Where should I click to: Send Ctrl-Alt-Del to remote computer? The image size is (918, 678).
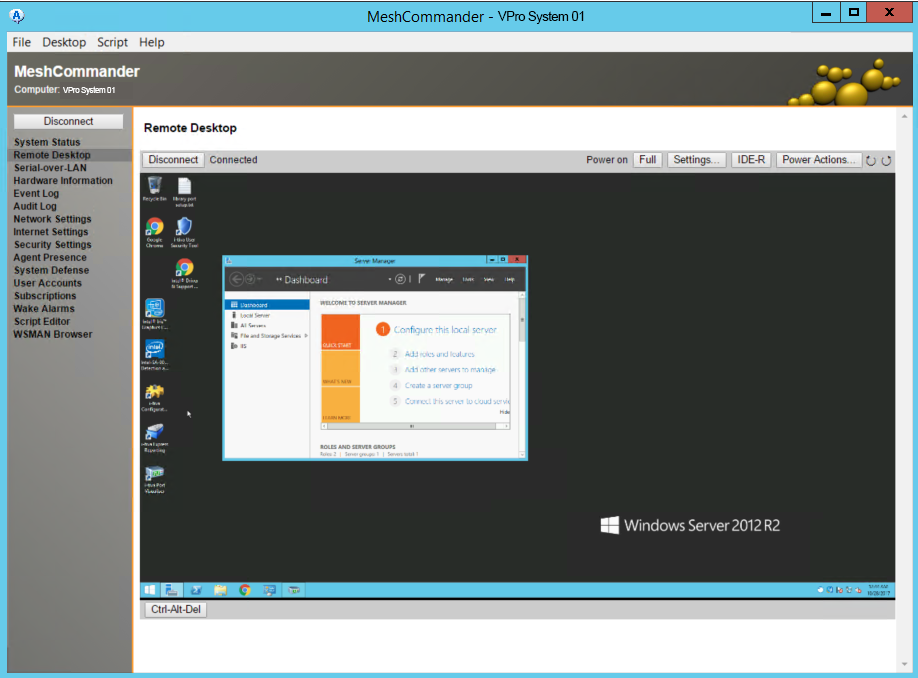pyautogui.click(x=176, y=609)
